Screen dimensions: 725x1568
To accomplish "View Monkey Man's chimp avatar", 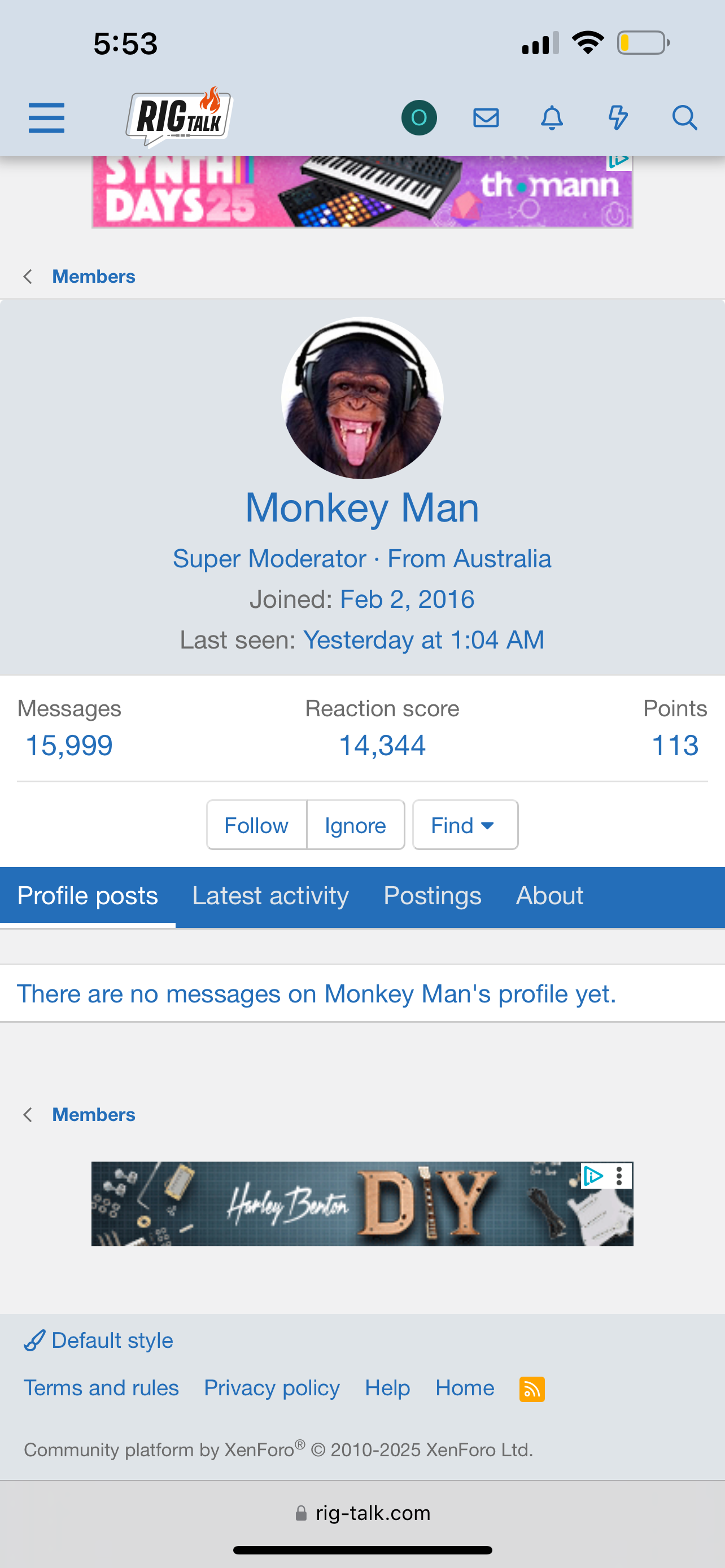I will [x=362, y=398].
